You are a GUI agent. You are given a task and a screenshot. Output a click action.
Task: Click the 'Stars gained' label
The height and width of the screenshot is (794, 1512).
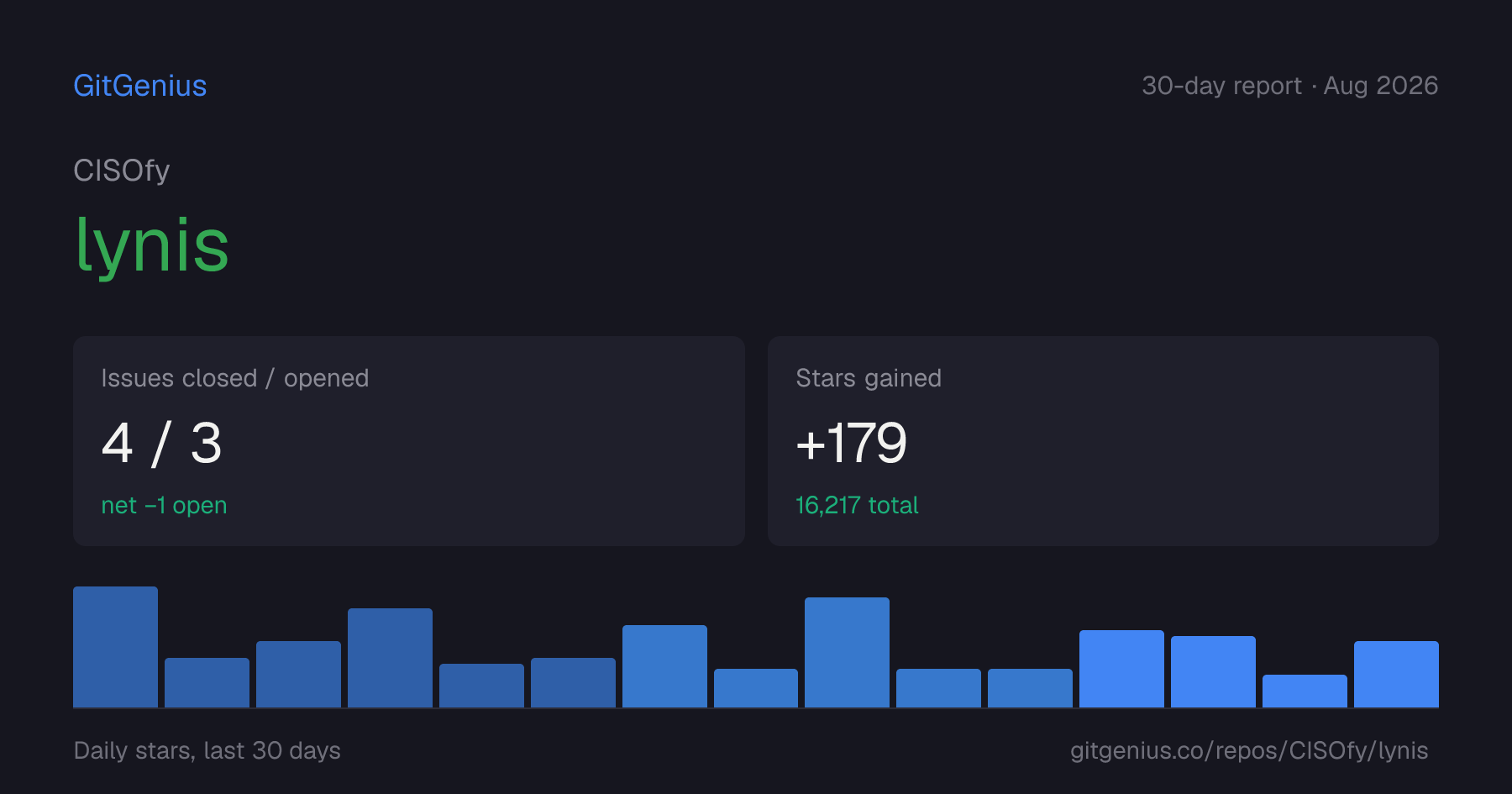[x=869, y=378]
